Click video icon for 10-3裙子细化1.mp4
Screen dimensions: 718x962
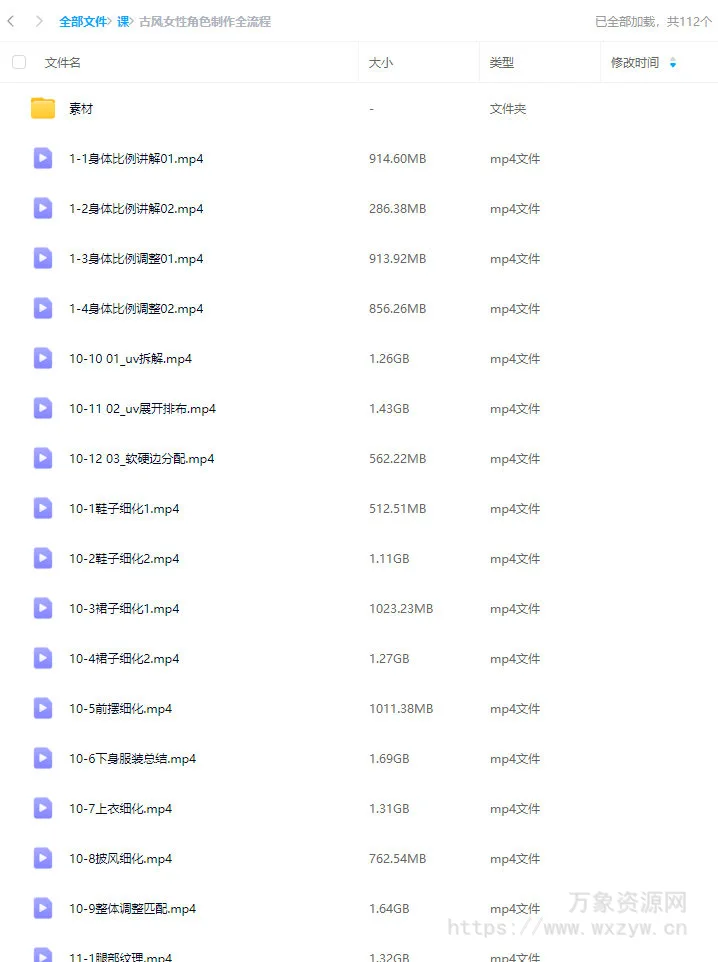[x=43, y=608]
